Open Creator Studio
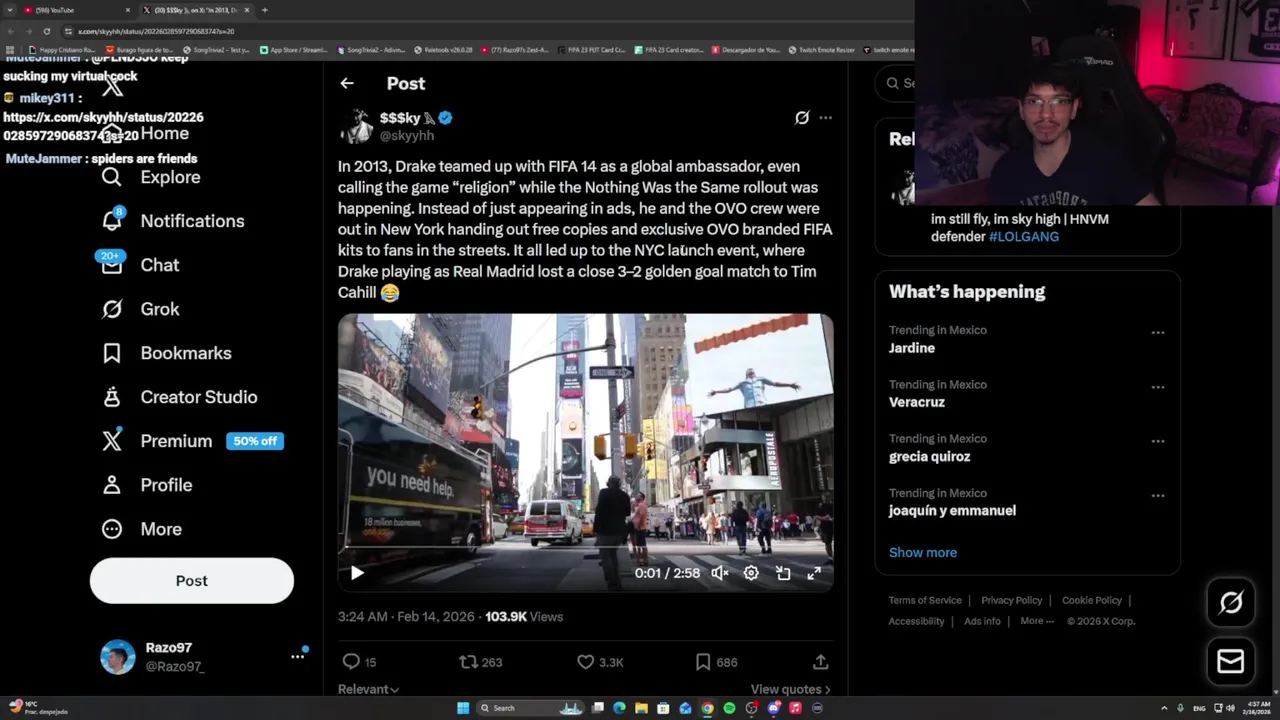The width and height of the screenshot is (1280, 720). click(180, 397)
